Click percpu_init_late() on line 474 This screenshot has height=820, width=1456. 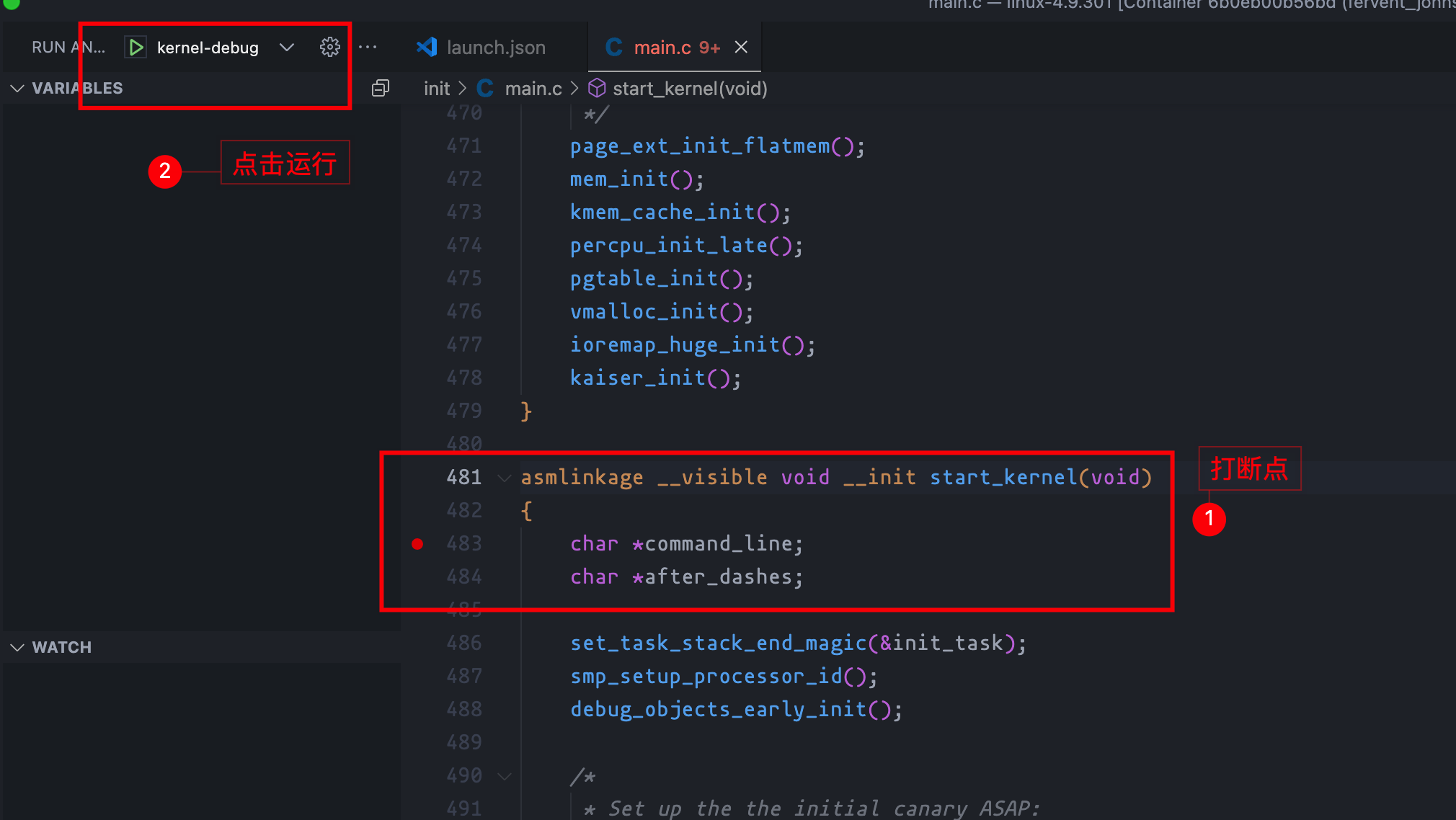pos(686,246)
